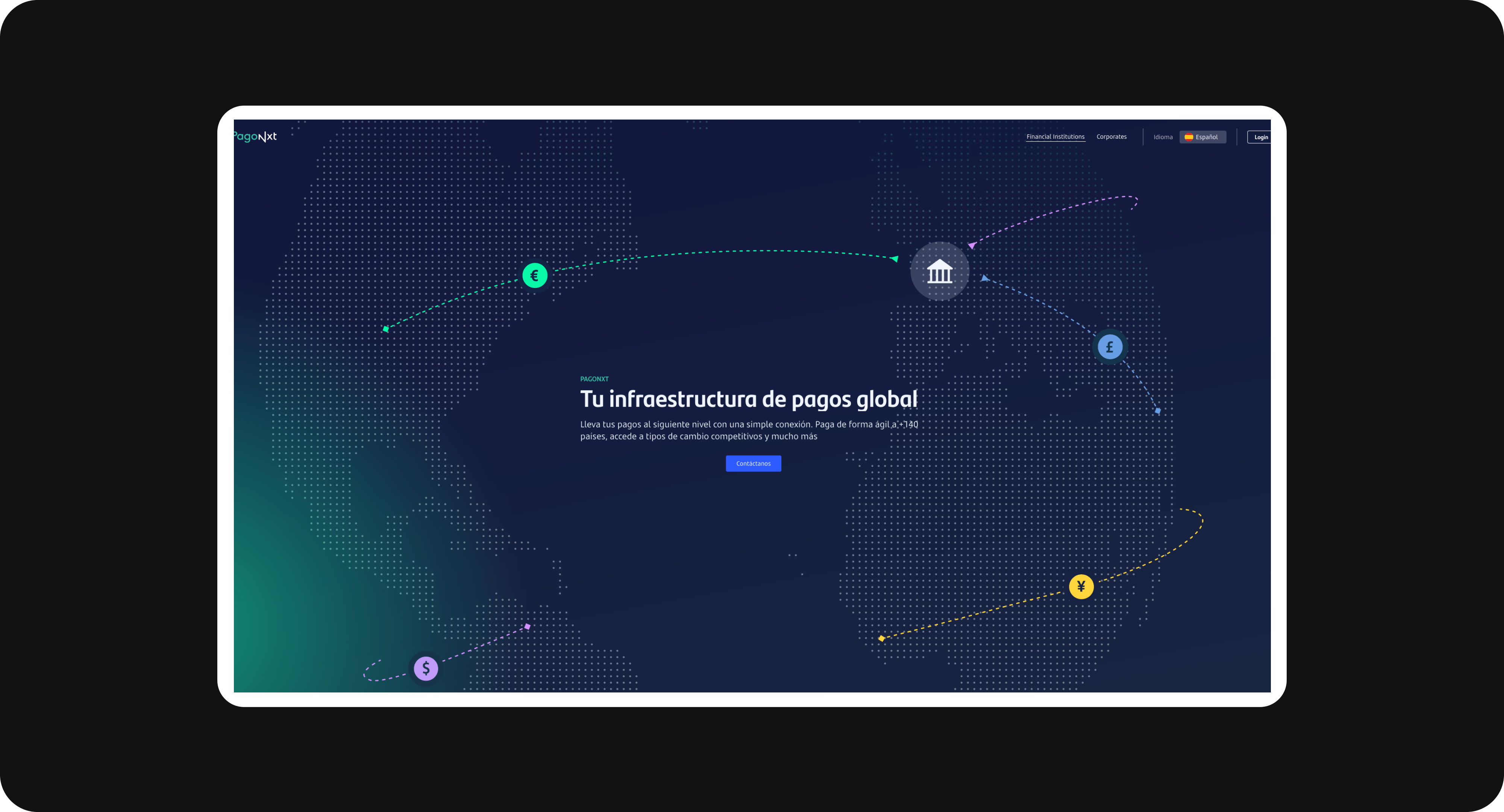Click the Idioma label
The image size is (1504, 812).
[1163, 137]
